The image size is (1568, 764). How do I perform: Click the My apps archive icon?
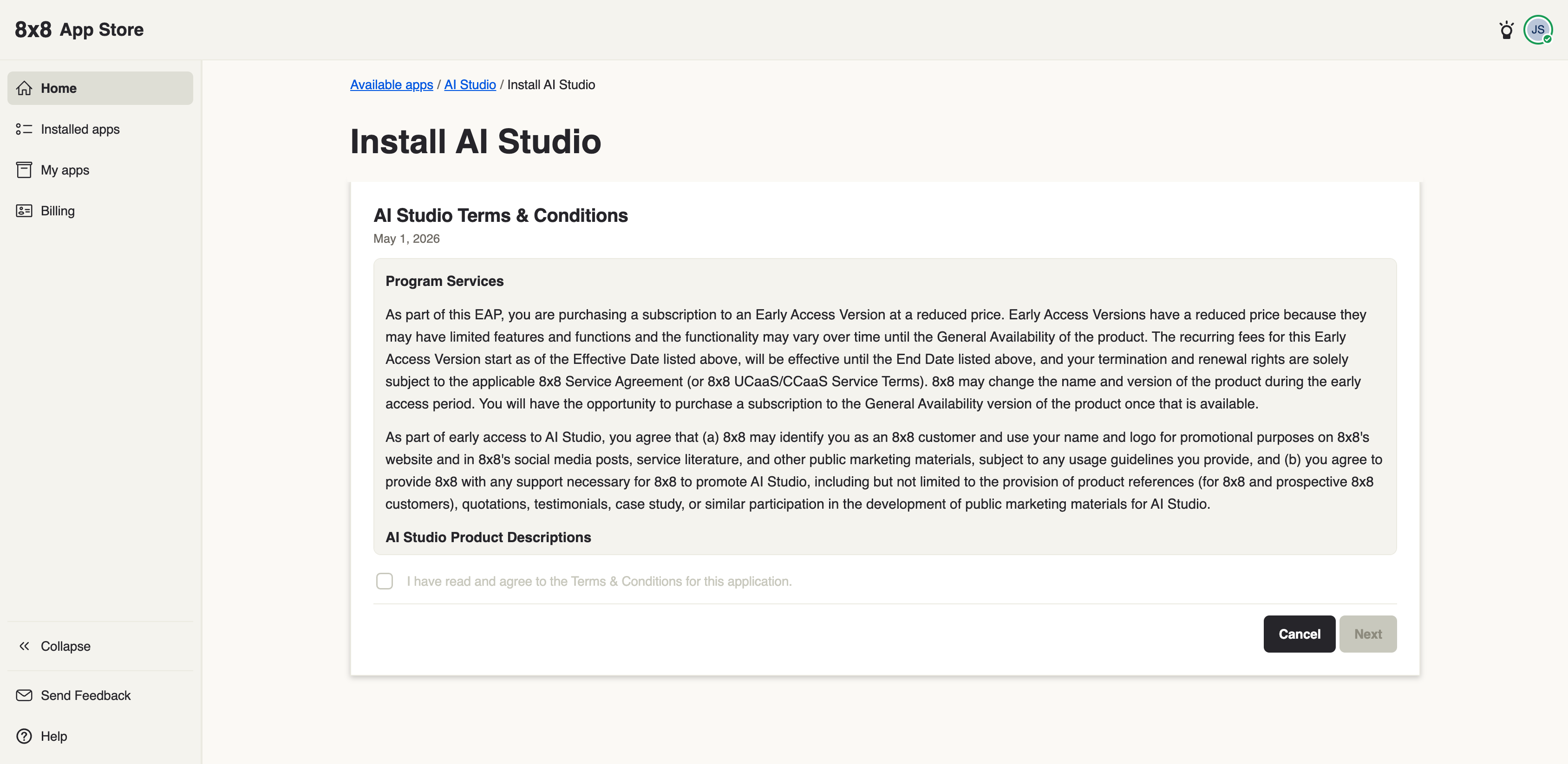pyautogui.click(x=24, y=170)
